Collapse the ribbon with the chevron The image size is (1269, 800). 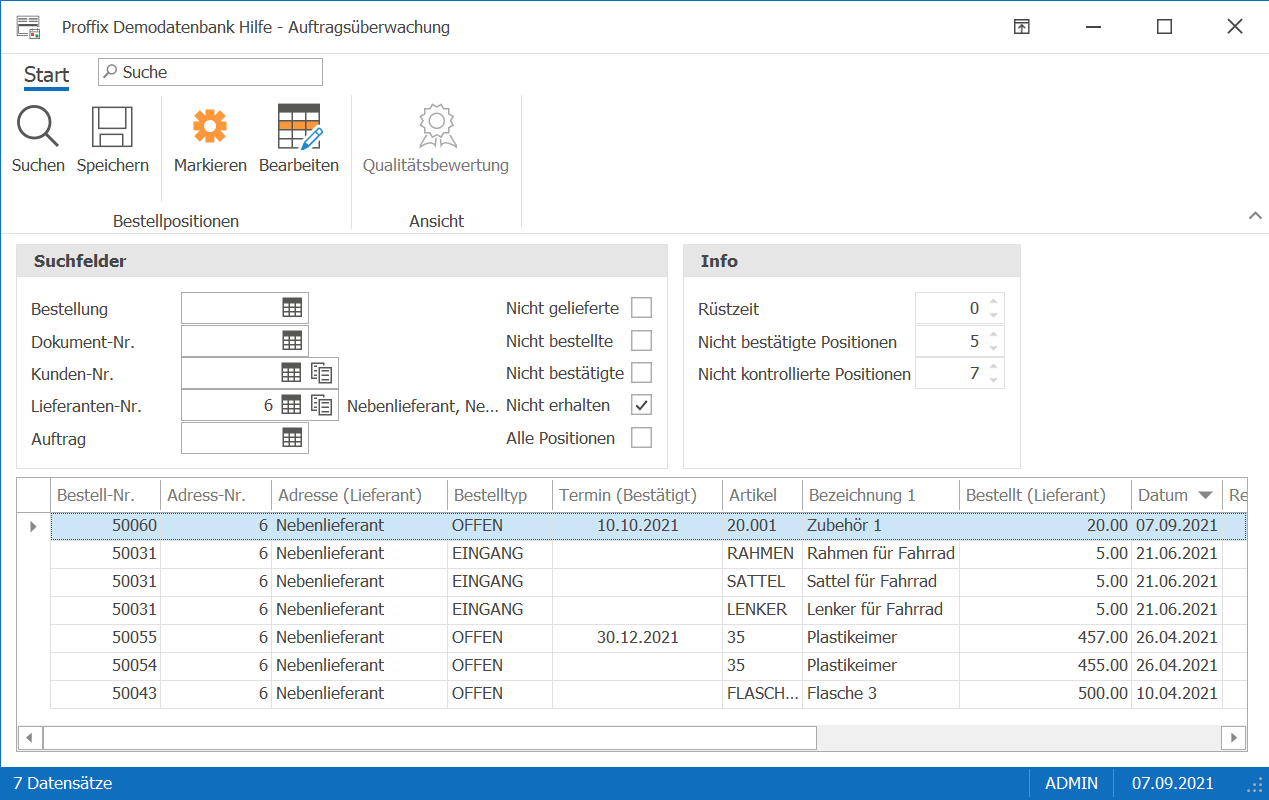(x=1254, y=216)
